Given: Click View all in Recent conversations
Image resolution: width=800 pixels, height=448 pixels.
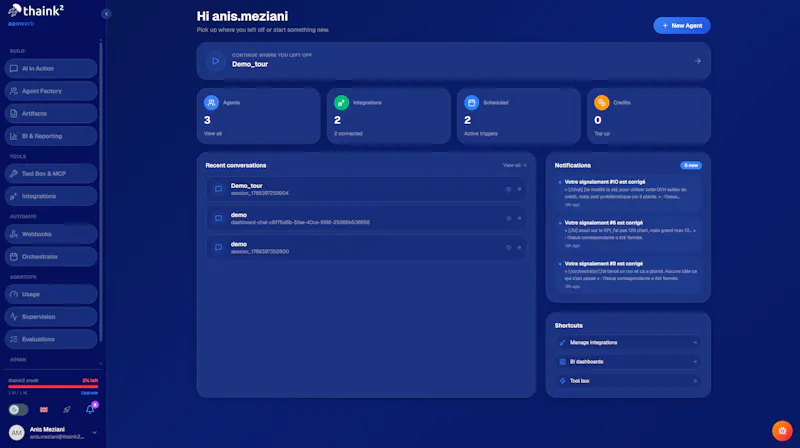Looking at the screenshot, I should click(x=514, y=165).
